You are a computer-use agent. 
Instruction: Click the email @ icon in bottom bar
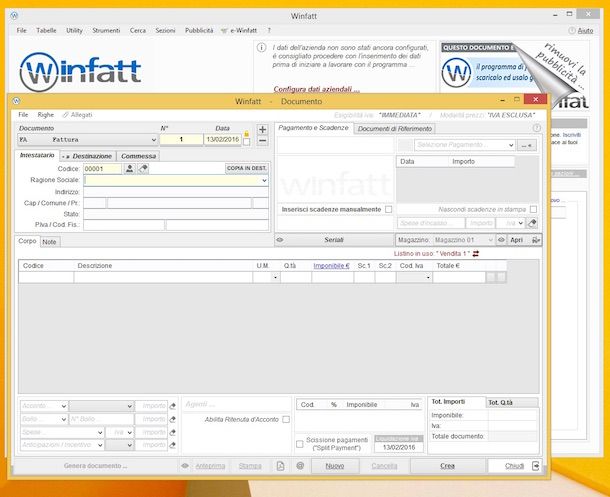coord(300,465)
